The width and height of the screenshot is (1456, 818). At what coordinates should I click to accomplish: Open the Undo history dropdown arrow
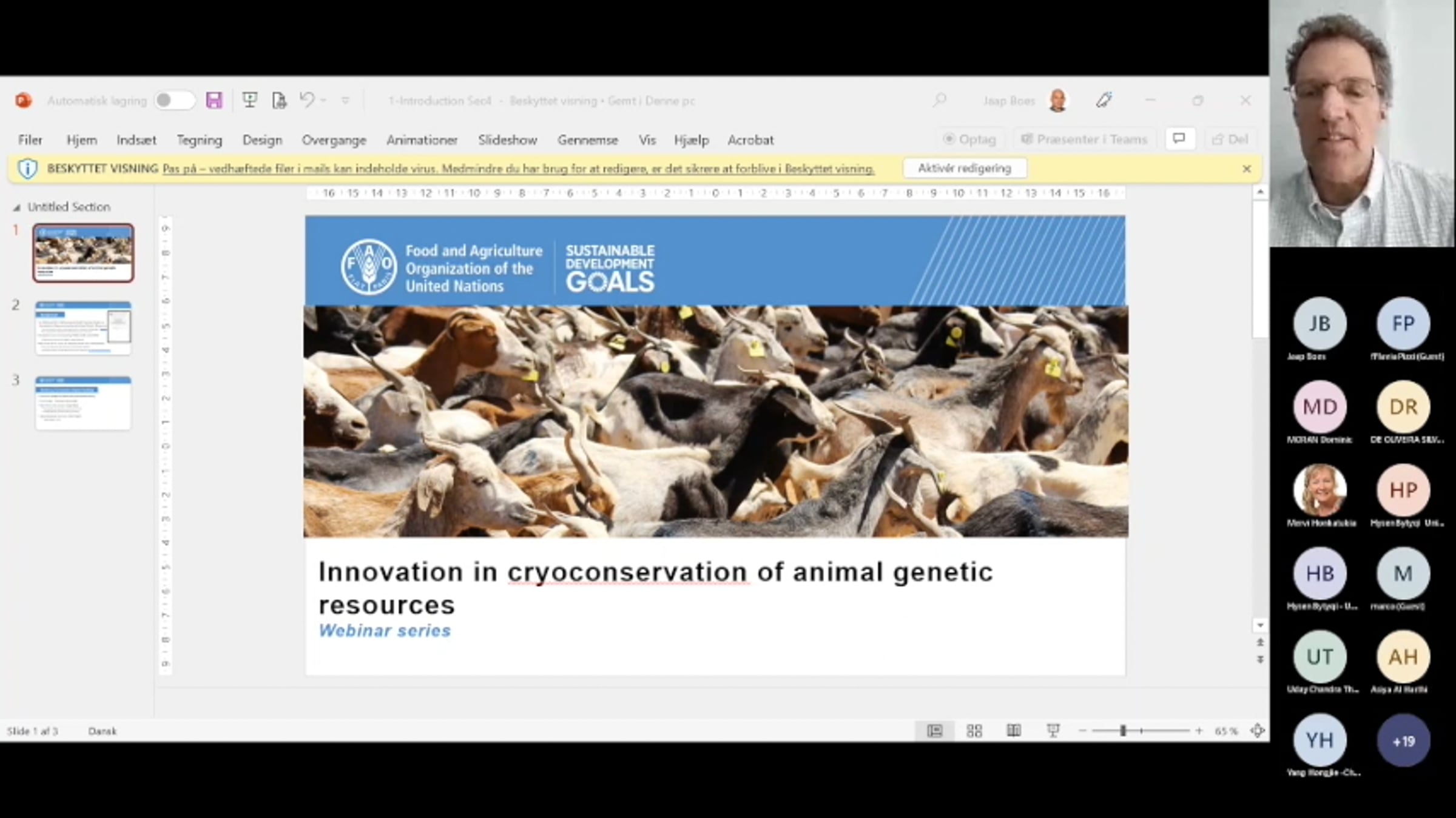click(x=324, y=100)
